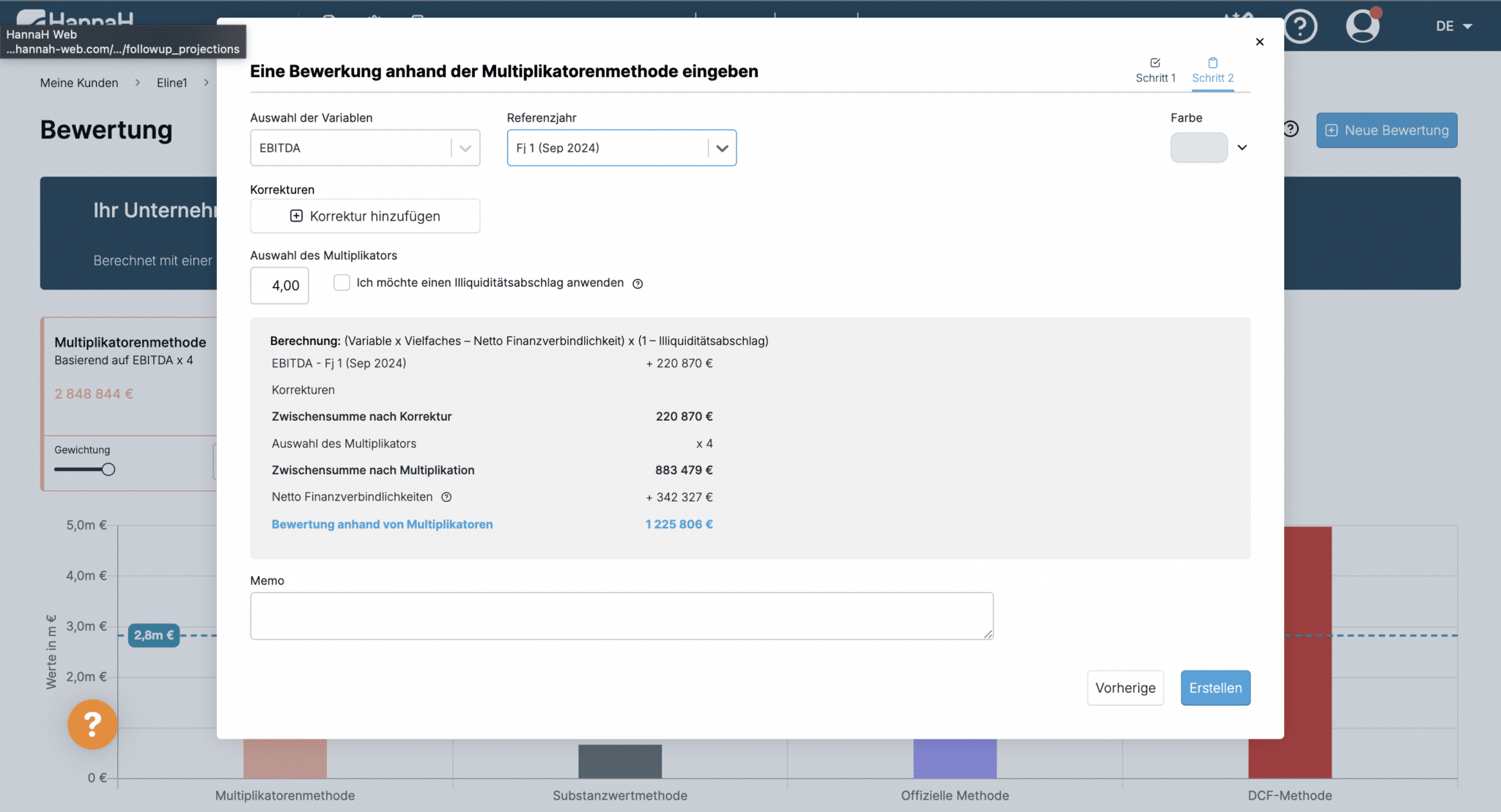Open the EBITDA variable dropdown
The height and width of the screenshot is (812, 1501).
pyautogui.click(x=364, y=148)
